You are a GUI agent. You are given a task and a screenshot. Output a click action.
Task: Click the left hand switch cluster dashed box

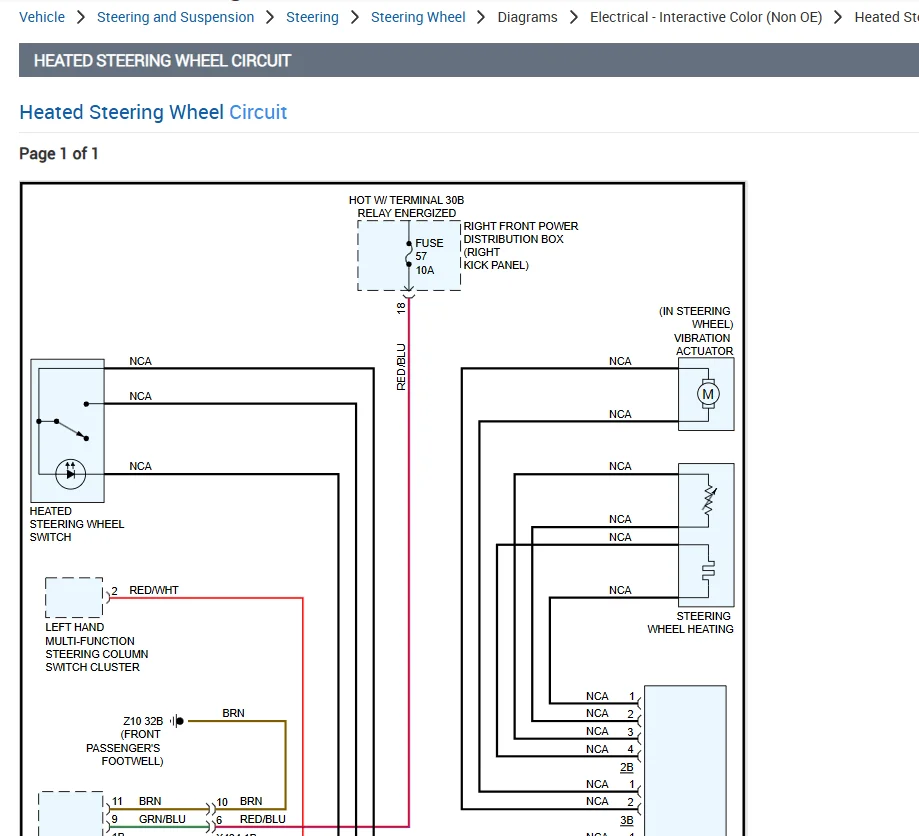click(x=74, y=597)
